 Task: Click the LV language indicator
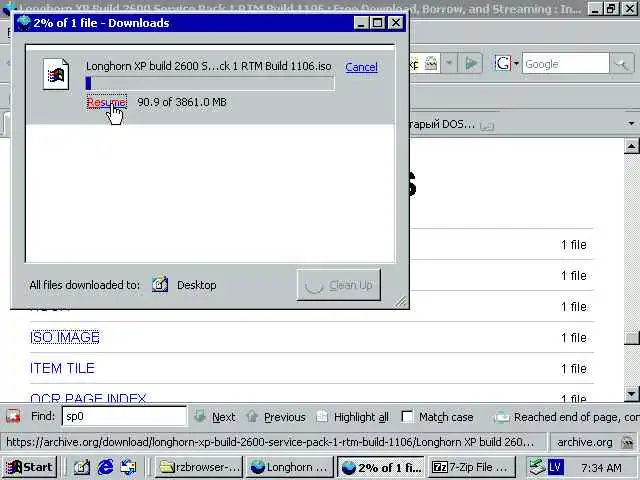coord(556,467)
